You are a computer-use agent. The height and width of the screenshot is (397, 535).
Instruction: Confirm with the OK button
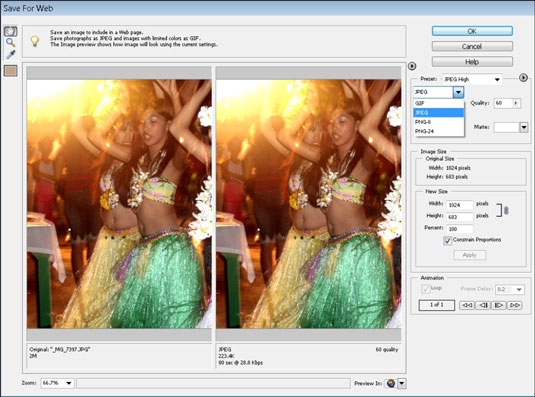pyautogui.click(x=472, y=31)
